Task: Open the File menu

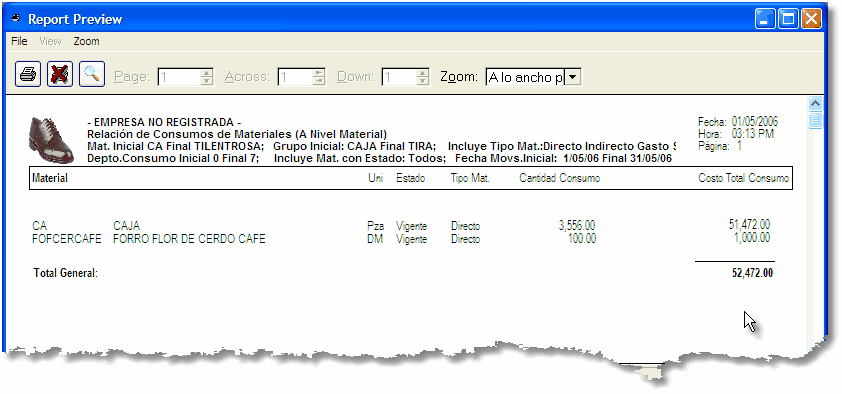Action: (x=19, y=41)
